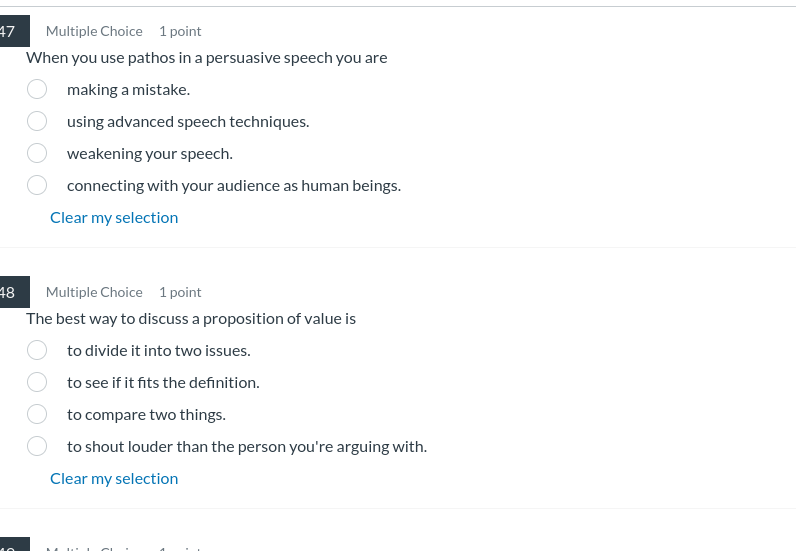Select 'connecting with your audience as human beings.'
Screen dimensions: 796x551
point(37,185)
